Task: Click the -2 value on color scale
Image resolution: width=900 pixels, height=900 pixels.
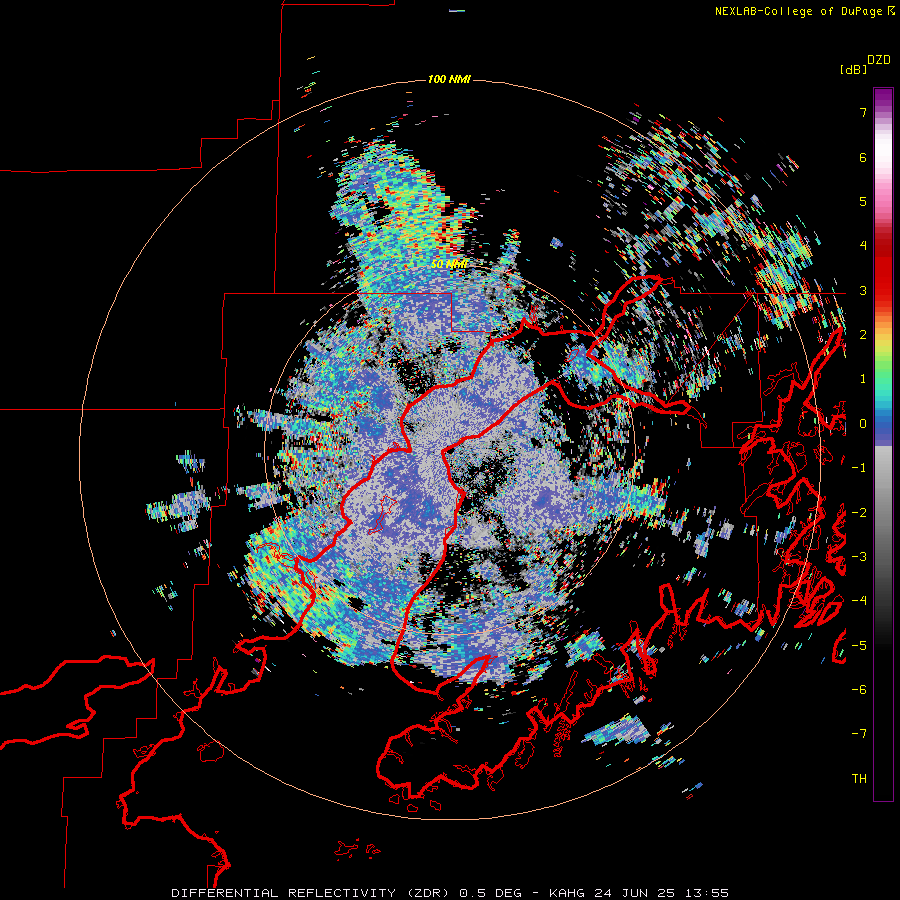Action: click(x=859, y=513)
